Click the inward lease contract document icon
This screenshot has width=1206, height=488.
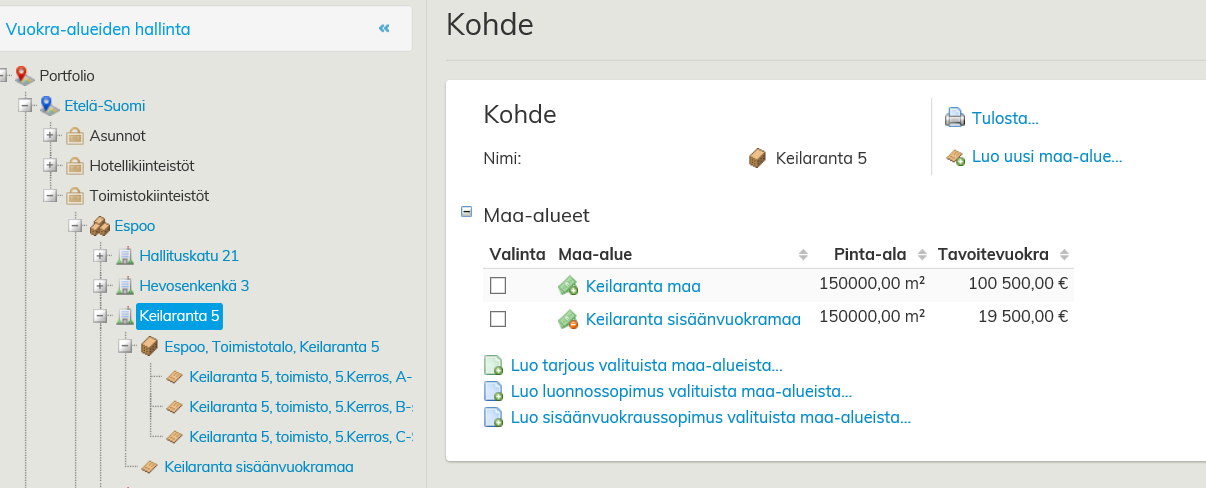(x=493, y=417)
